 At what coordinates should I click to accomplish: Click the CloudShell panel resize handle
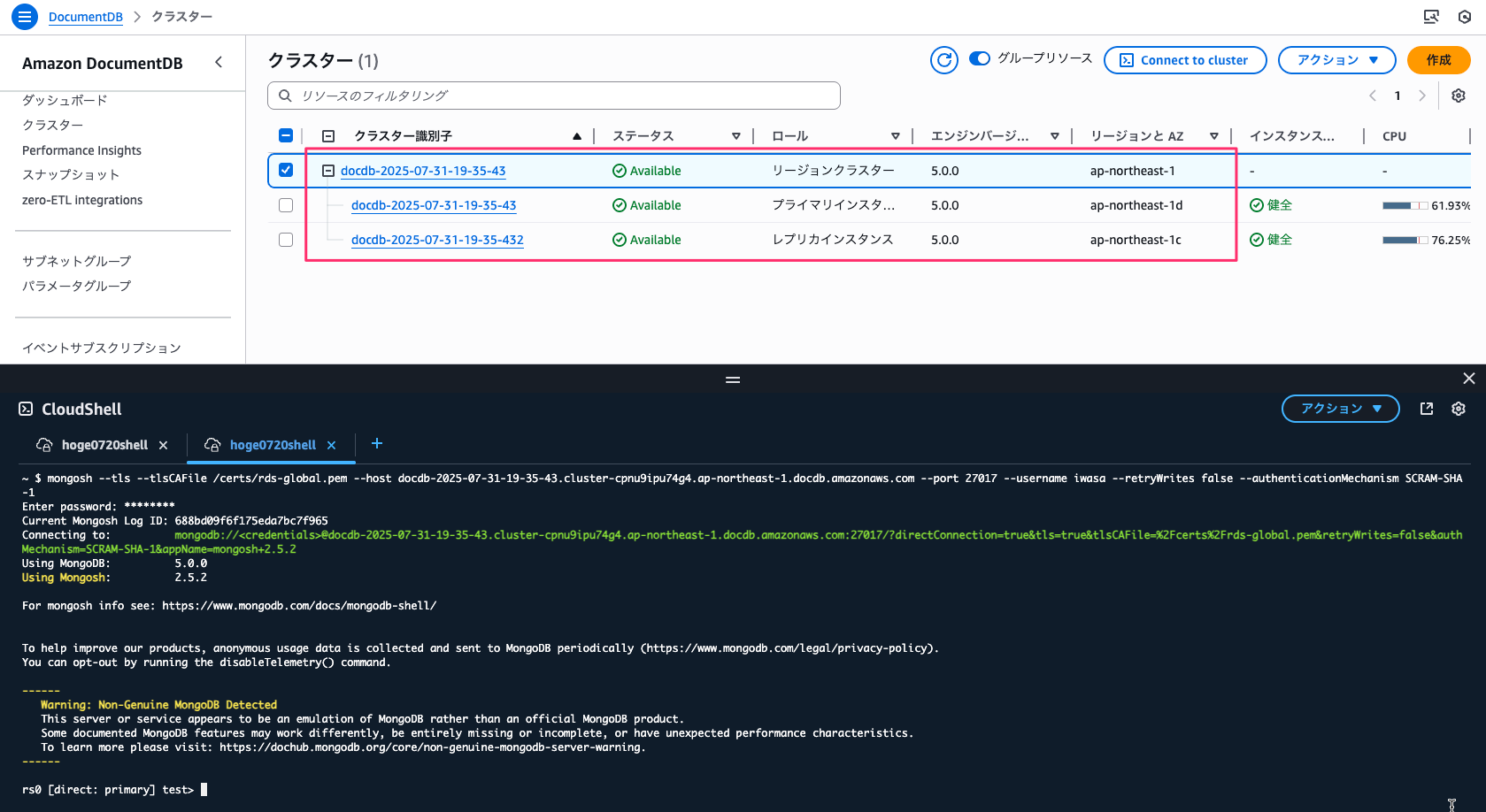pyautogui.click(x=733, y=379)
